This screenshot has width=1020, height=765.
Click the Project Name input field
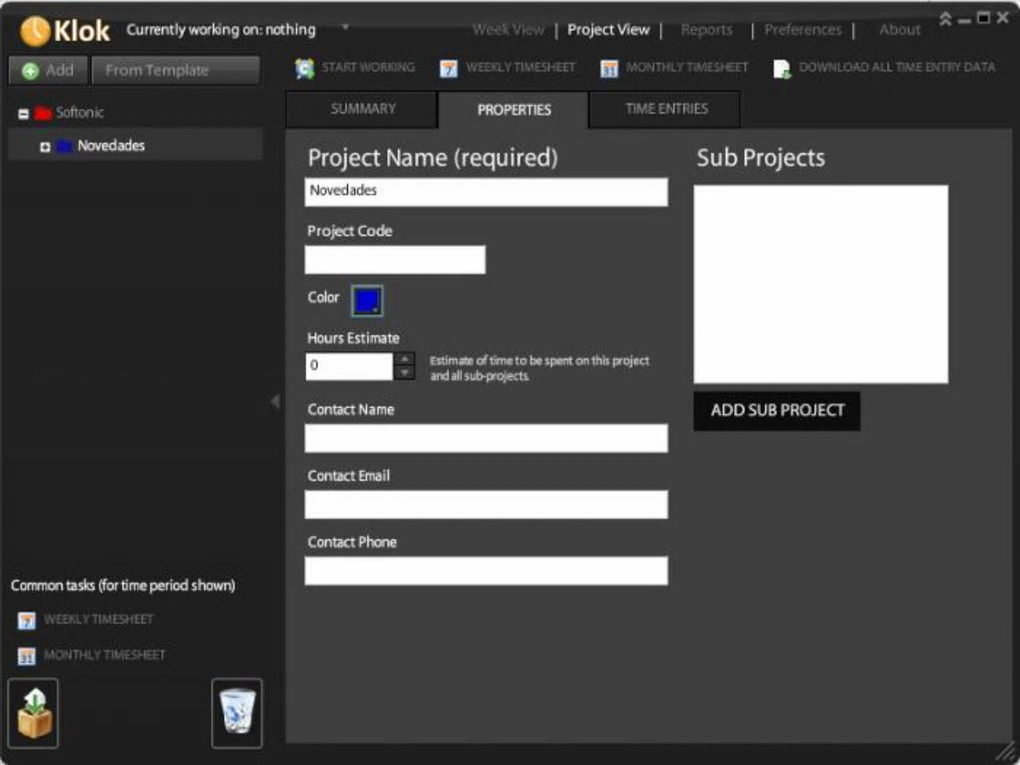tap(486, 192)
